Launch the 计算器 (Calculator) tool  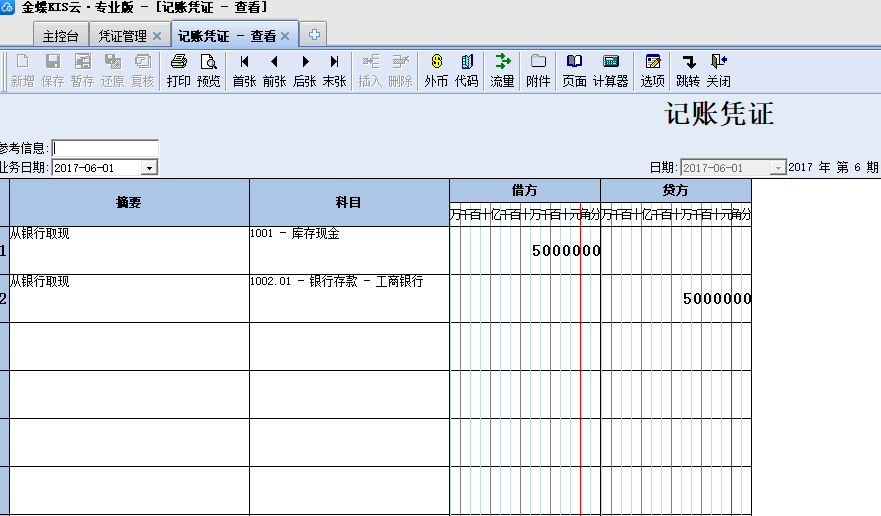pos(611,70)
